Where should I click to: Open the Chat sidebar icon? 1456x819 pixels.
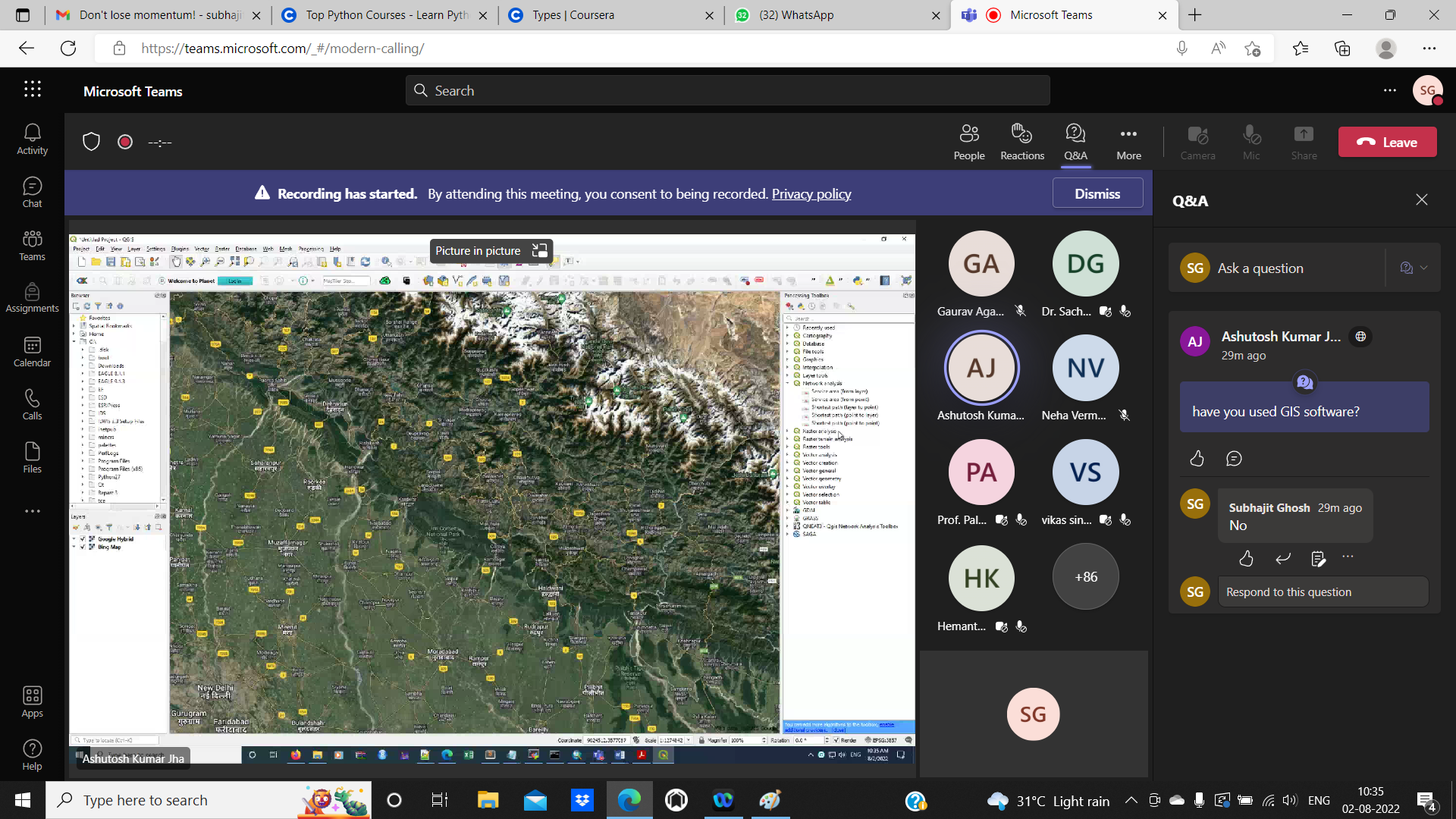click(32, 193)
